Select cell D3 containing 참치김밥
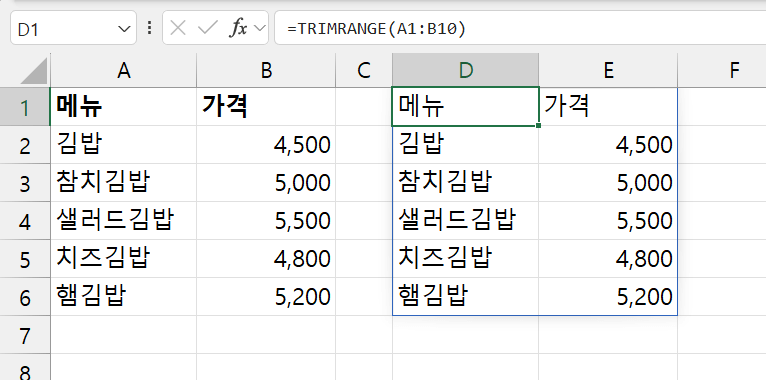The height and width of the screenshot is (380, 766). 466,183
